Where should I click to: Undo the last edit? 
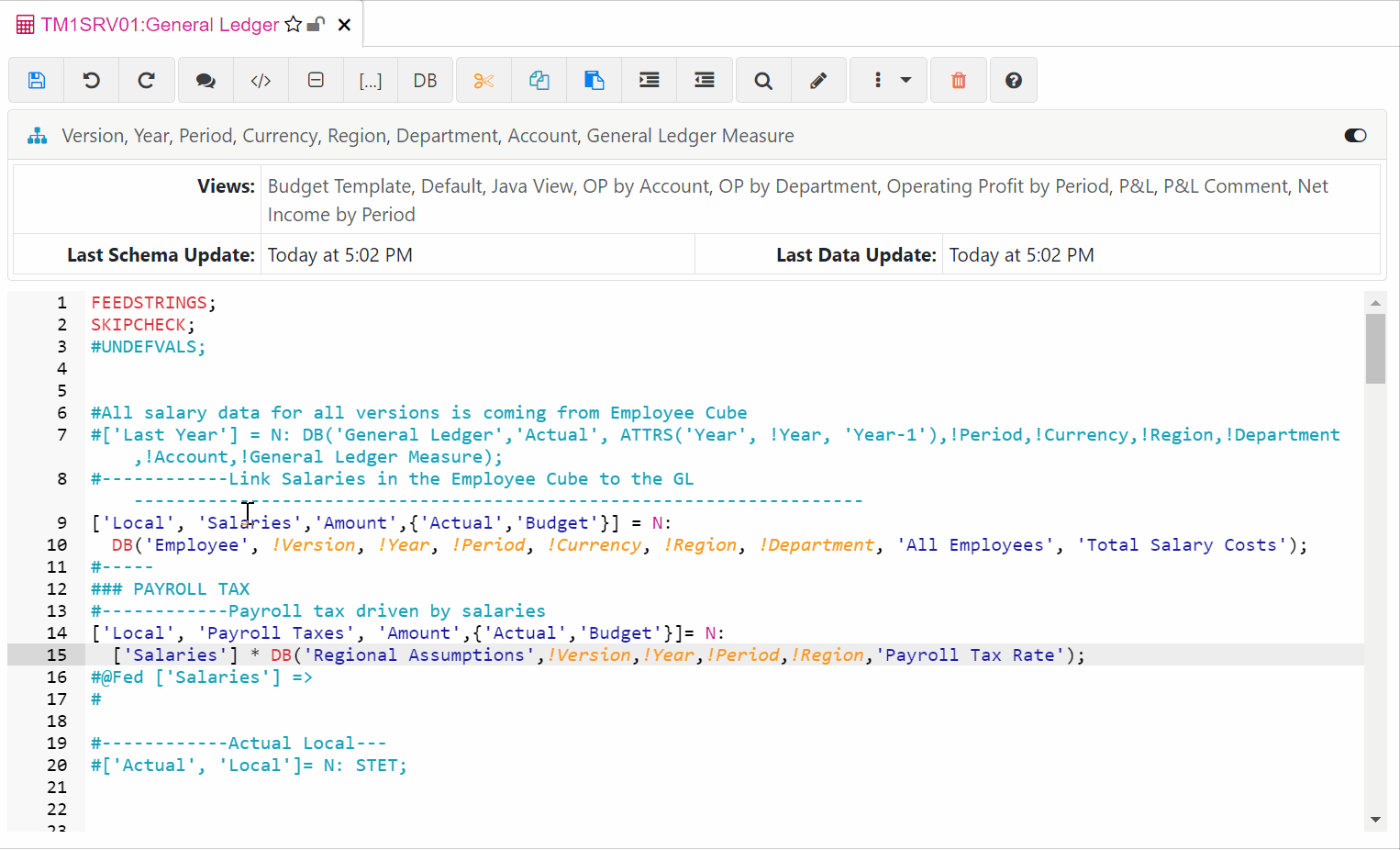91,80
